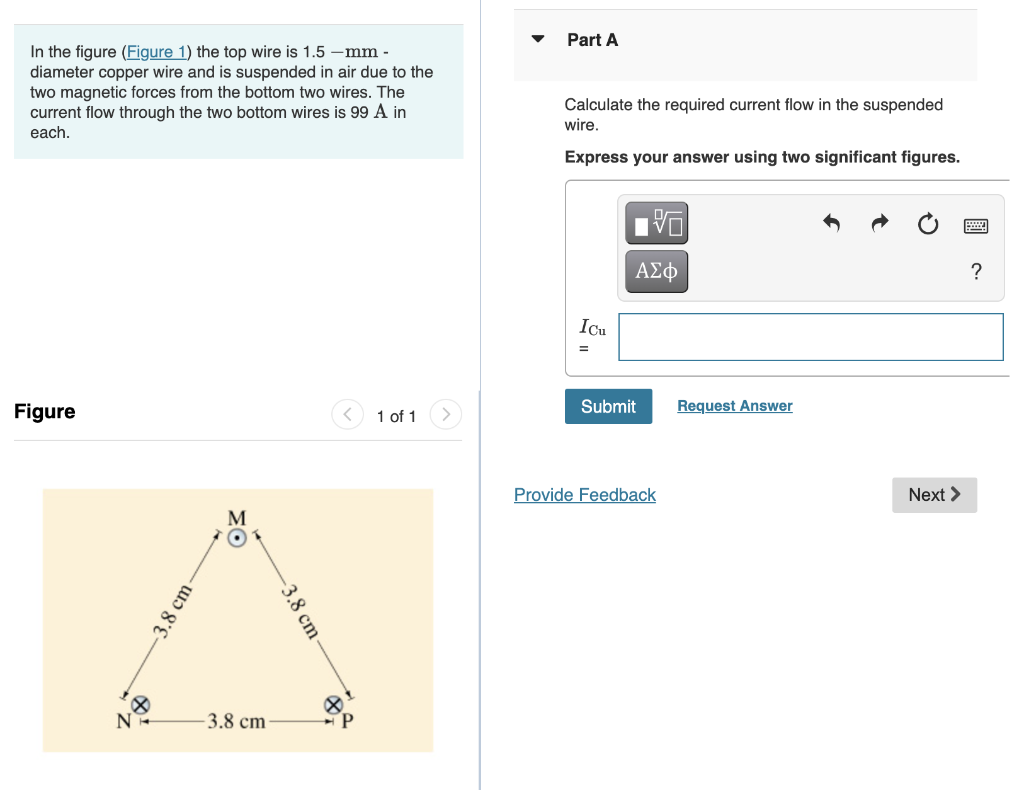This screenshot has width=1024, height=790.
Task: Open the math templates button
Action: (x=656, y=223)
